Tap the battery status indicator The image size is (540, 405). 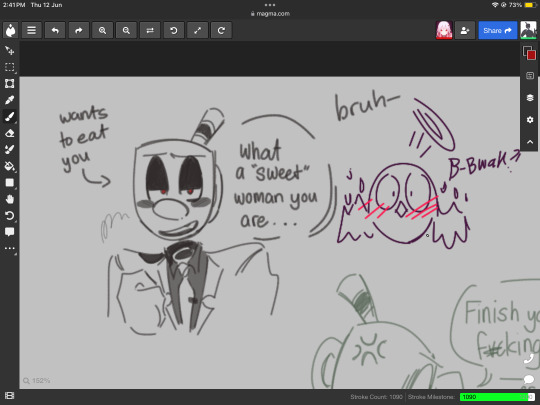point(530,5)
